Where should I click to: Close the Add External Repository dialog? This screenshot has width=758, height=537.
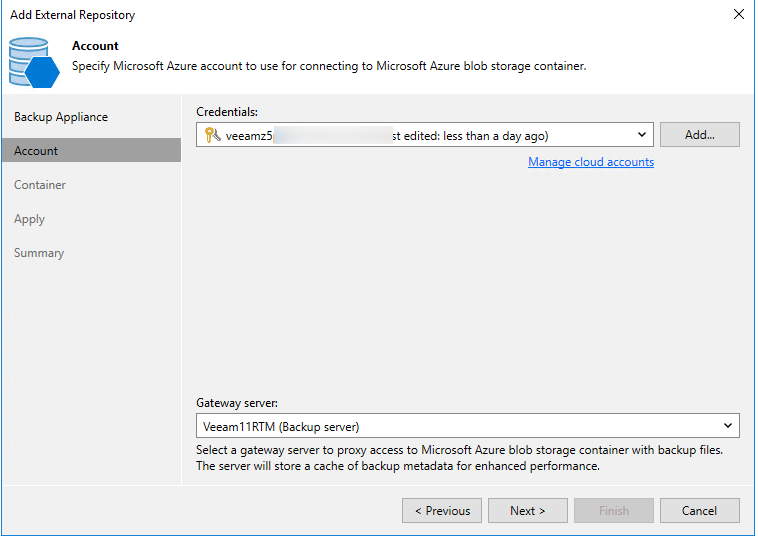point(738,15)
